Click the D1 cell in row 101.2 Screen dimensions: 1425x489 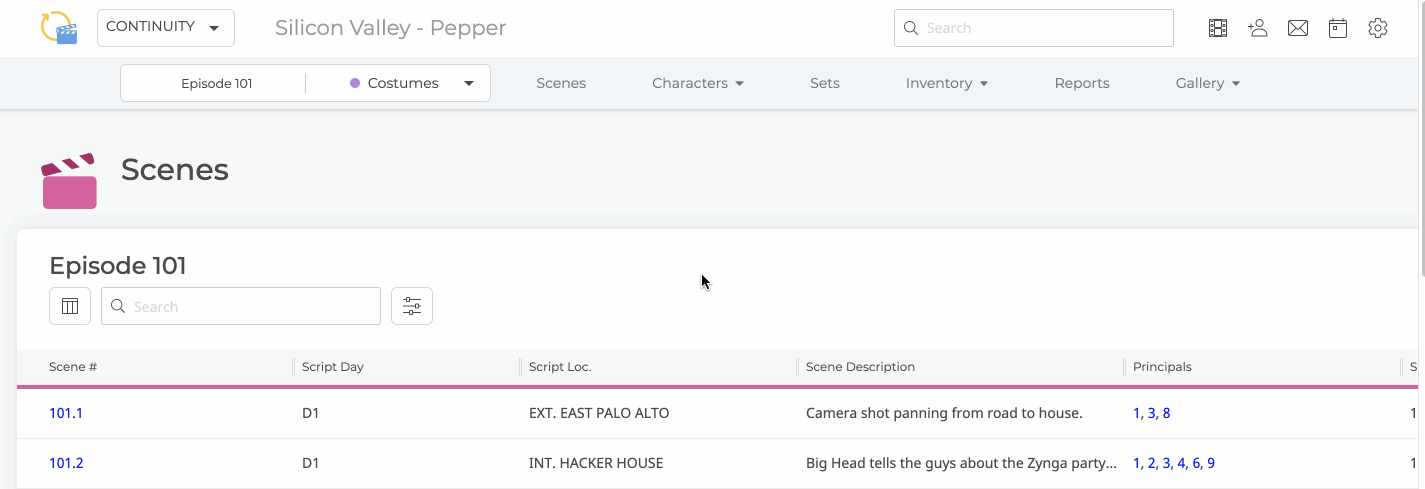pyautogui.click(x=310, y=463)
